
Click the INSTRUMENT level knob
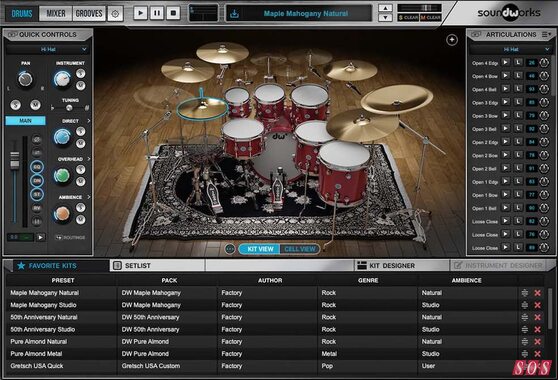click(x=62, y=79)
